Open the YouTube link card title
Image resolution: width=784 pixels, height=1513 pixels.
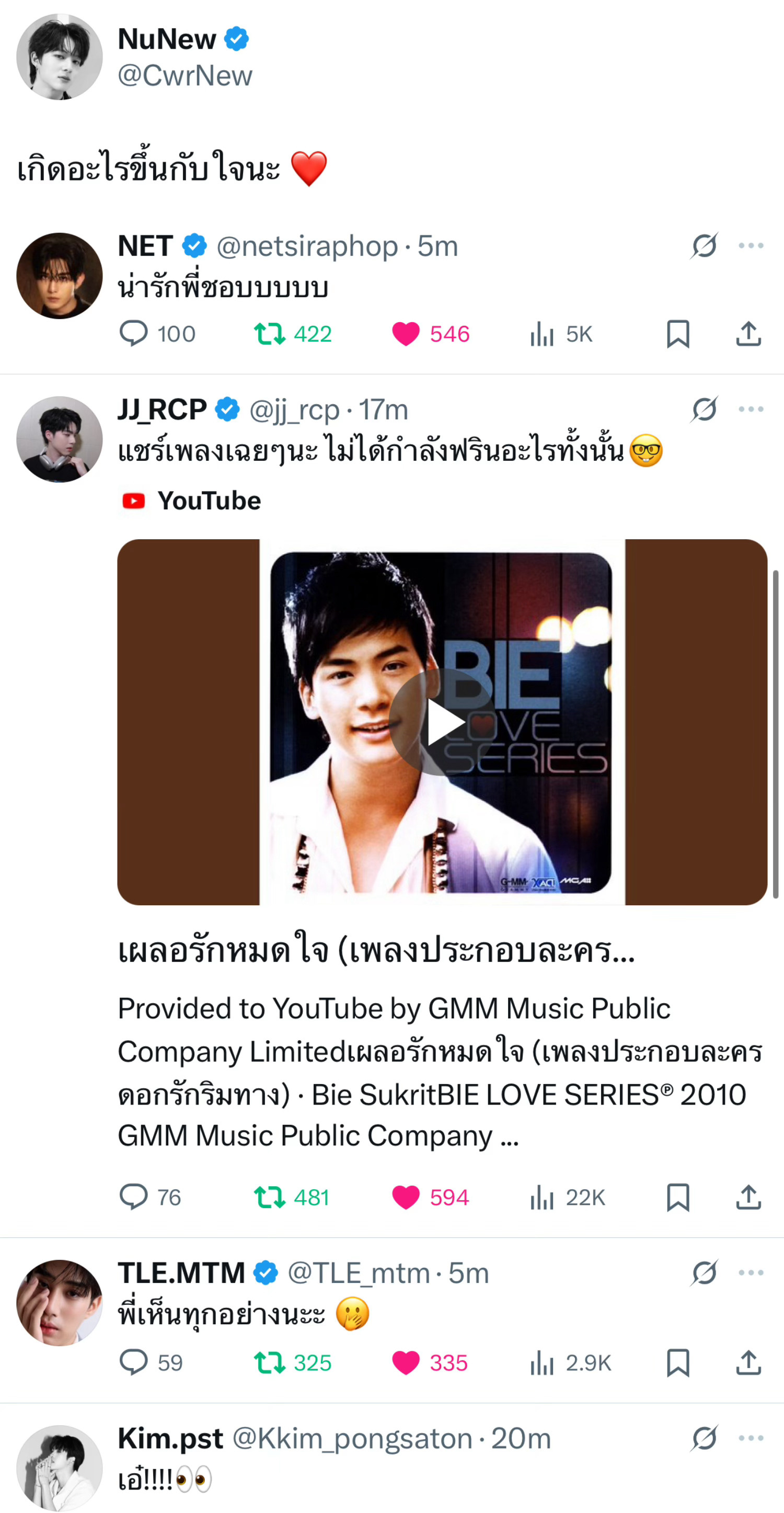click(x=376, y=950)
